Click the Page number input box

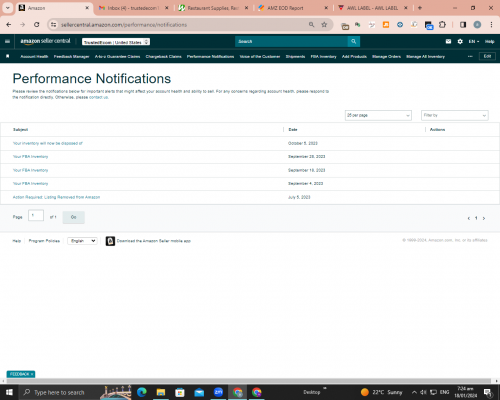coord(36,215)
